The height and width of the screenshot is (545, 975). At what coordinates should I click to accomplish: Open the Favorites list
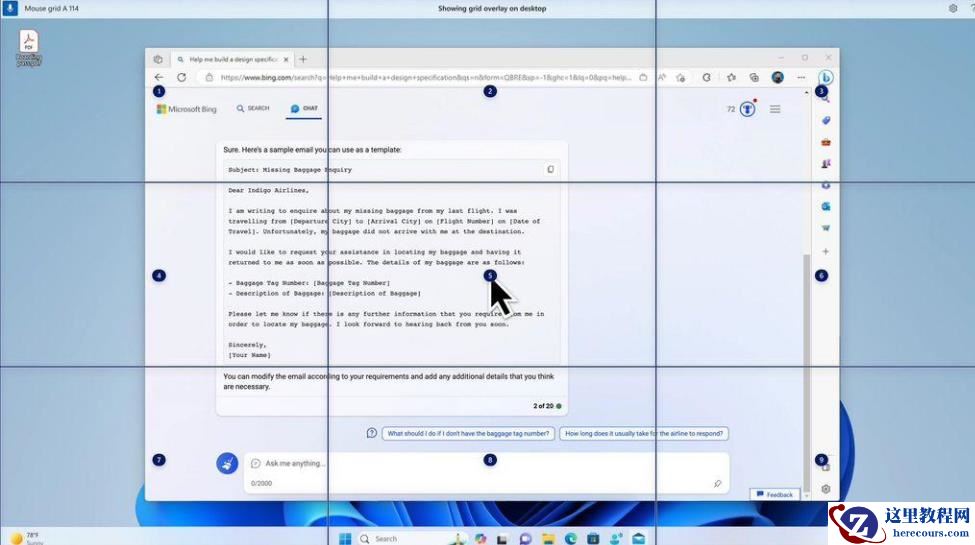click(731, 77)
